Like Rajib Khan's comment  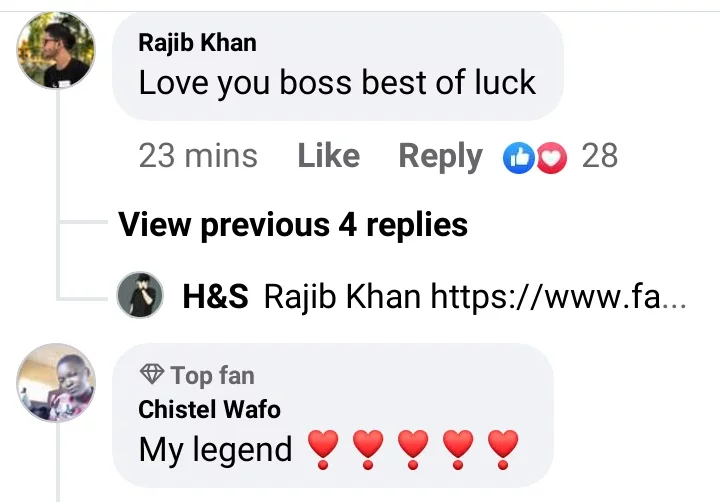(x=329, y=156)
